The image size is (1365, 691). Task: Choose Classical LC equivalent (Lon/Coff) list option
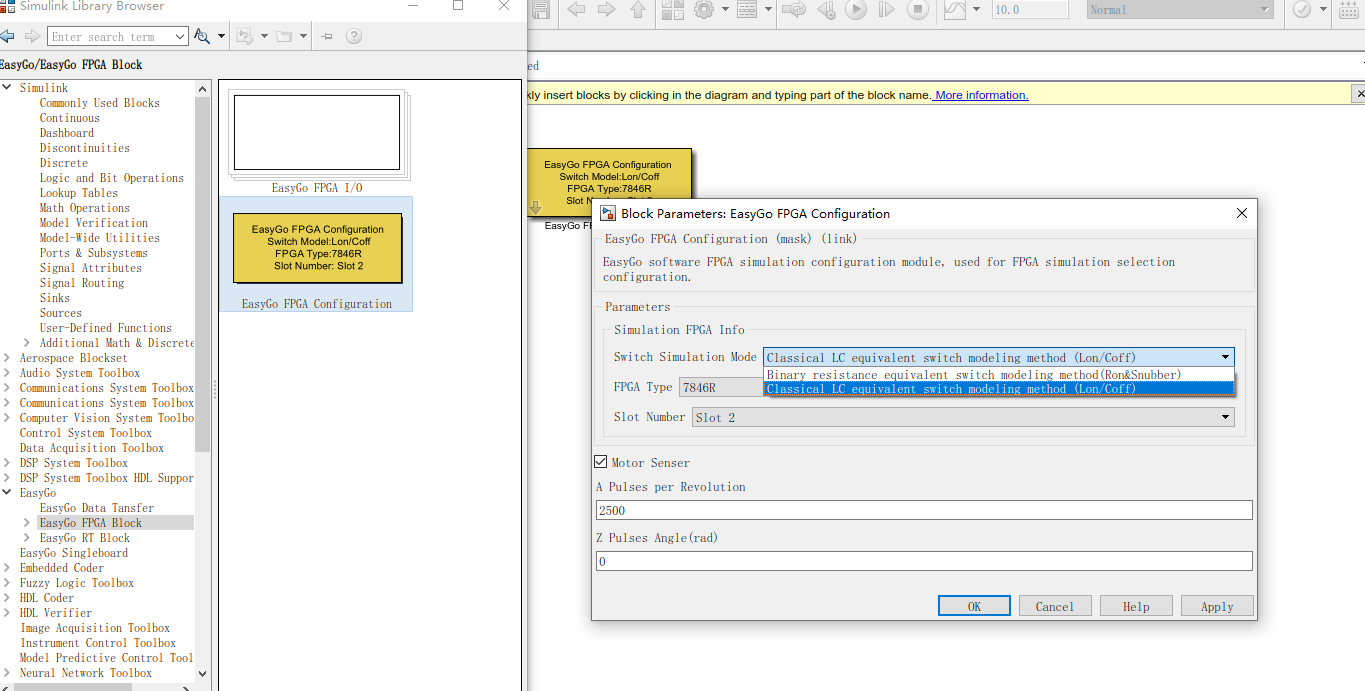(x=998, y=389)
